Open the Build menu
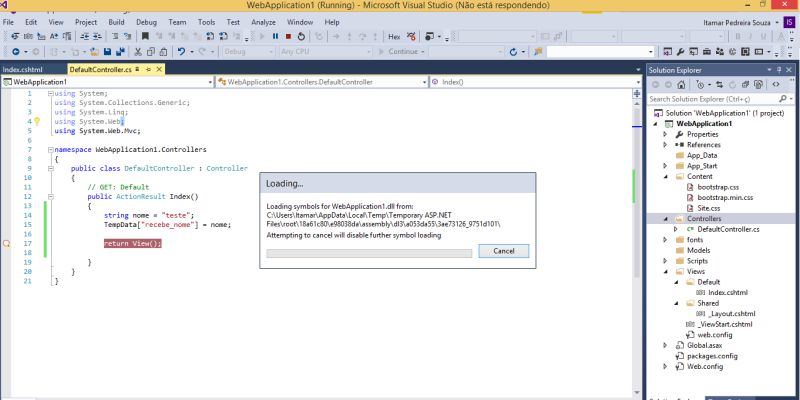The width and height of the screenshot is (800, 400). 116,22
